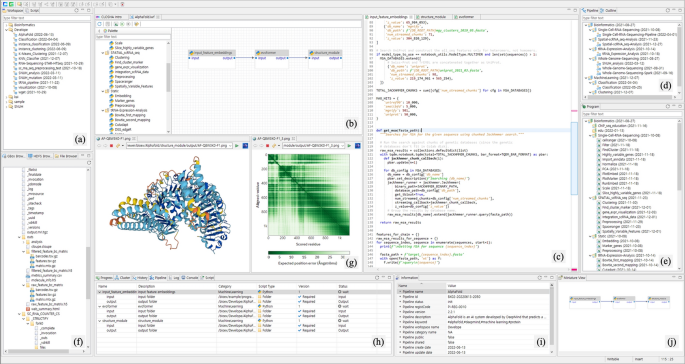
Task: Click Python icon of Spaceranger palette item
Action: 112,82
